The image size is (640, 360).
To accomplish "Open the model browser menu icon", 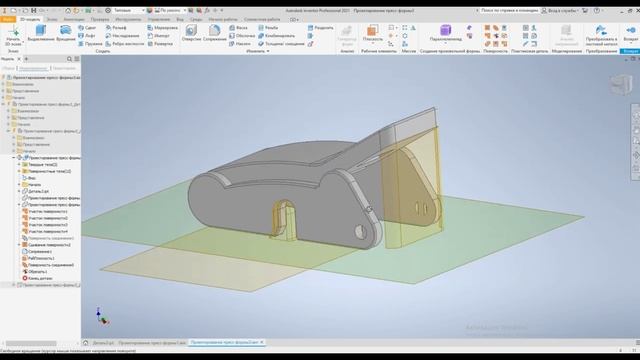I will tap(77, 59).
